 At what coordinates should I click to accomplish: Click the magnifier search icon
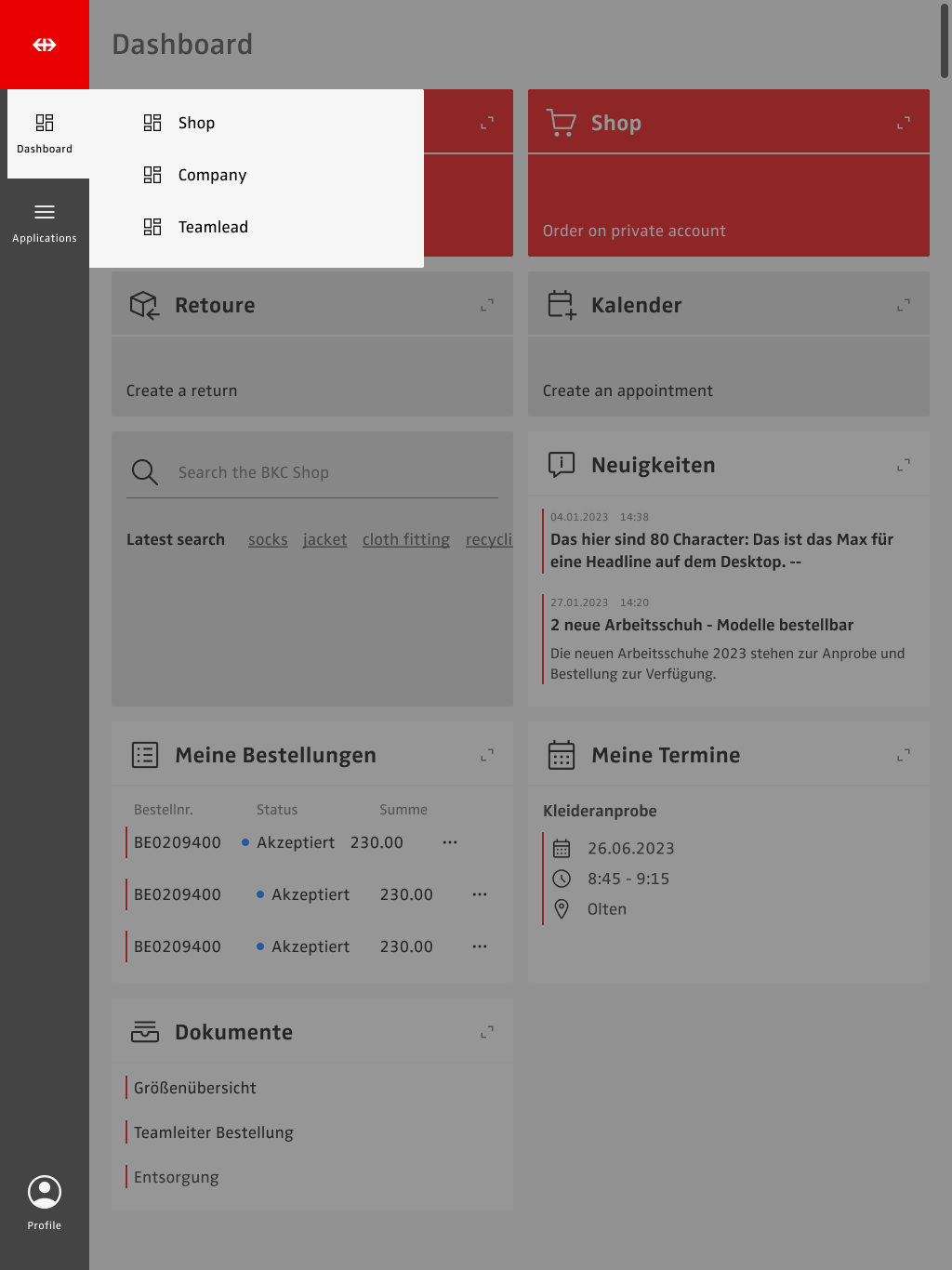145,472
